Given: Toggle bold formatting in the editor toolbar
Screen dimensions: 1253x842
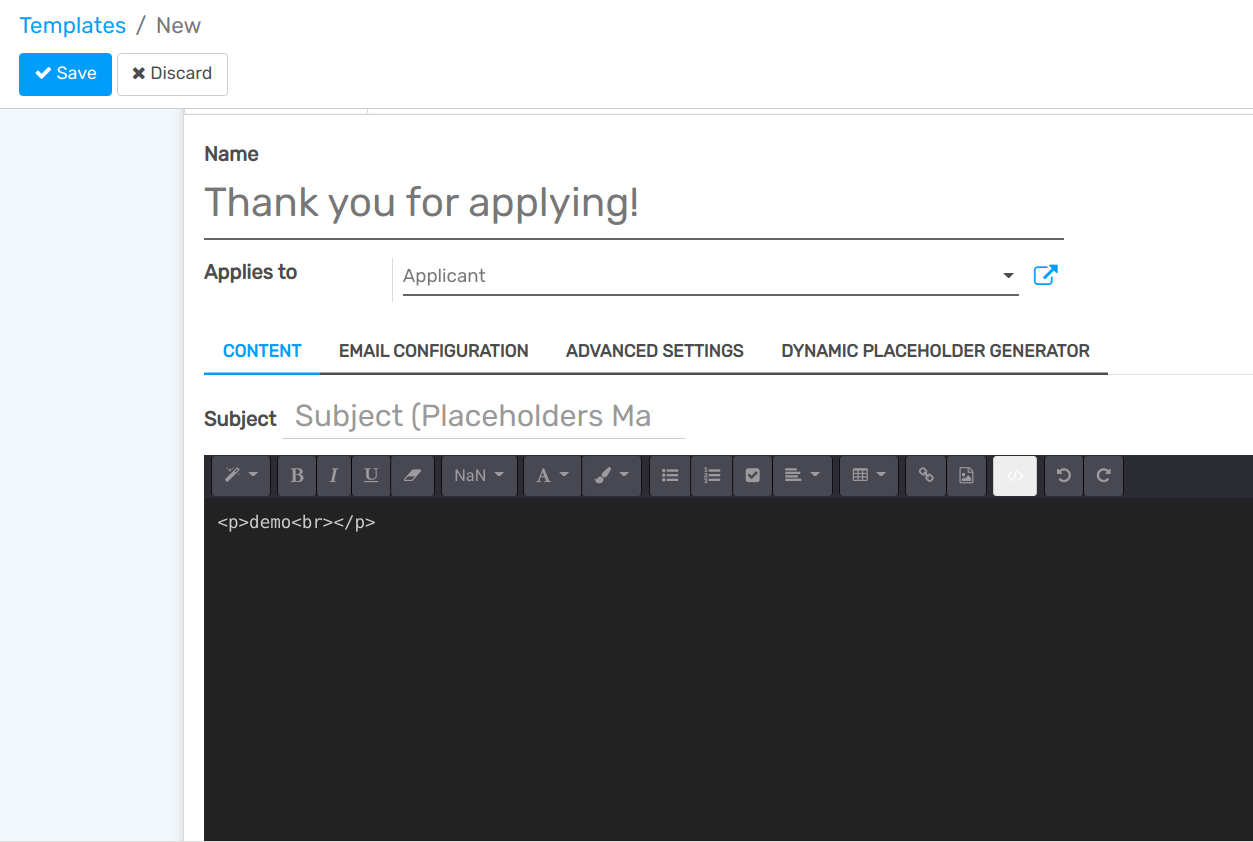Looking at the screenshot, I should coord(297,476).
